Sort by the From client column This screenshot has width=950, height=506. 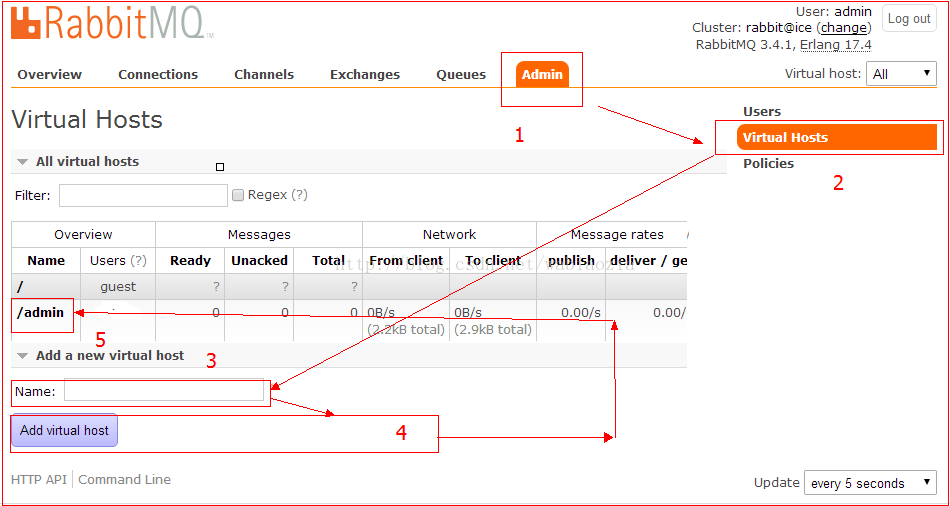click(x=406, y=261)
